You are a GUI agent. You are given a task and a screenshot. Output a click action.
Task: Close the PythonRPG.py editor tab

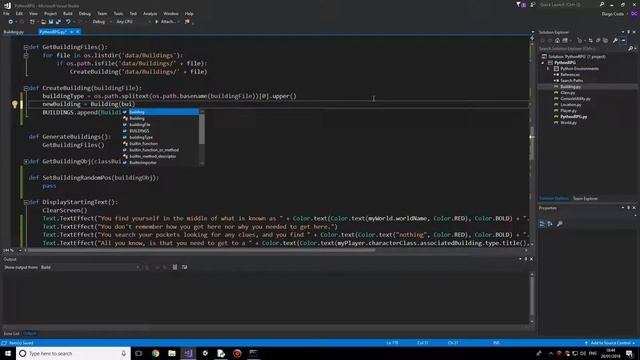coord(78,32)
